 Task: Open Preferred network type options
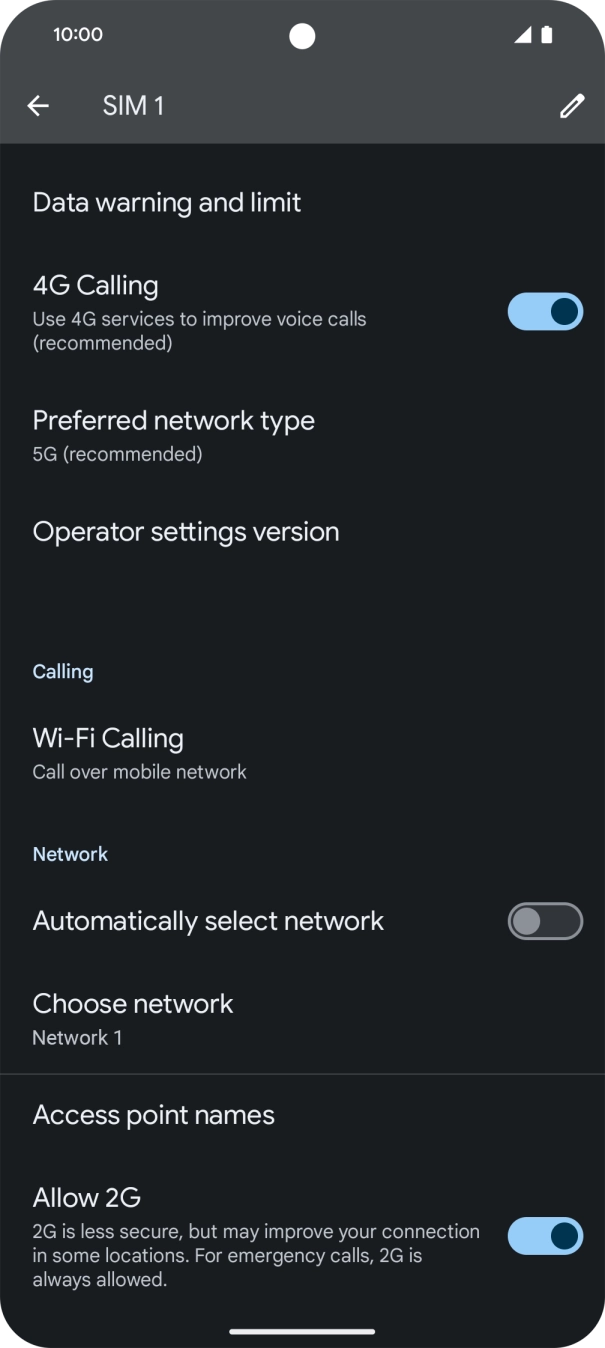click(174, 432)
